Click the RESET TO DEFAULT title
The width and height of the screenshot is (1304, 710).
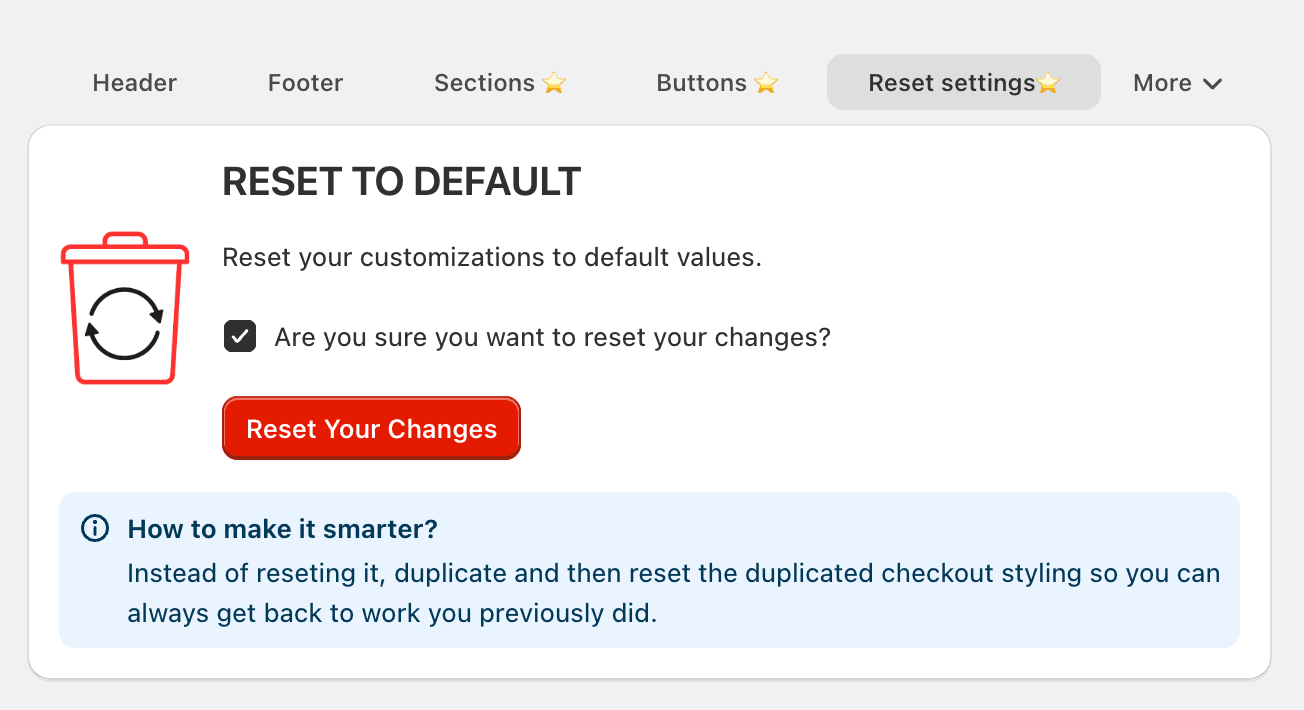[x=401, y=182]
